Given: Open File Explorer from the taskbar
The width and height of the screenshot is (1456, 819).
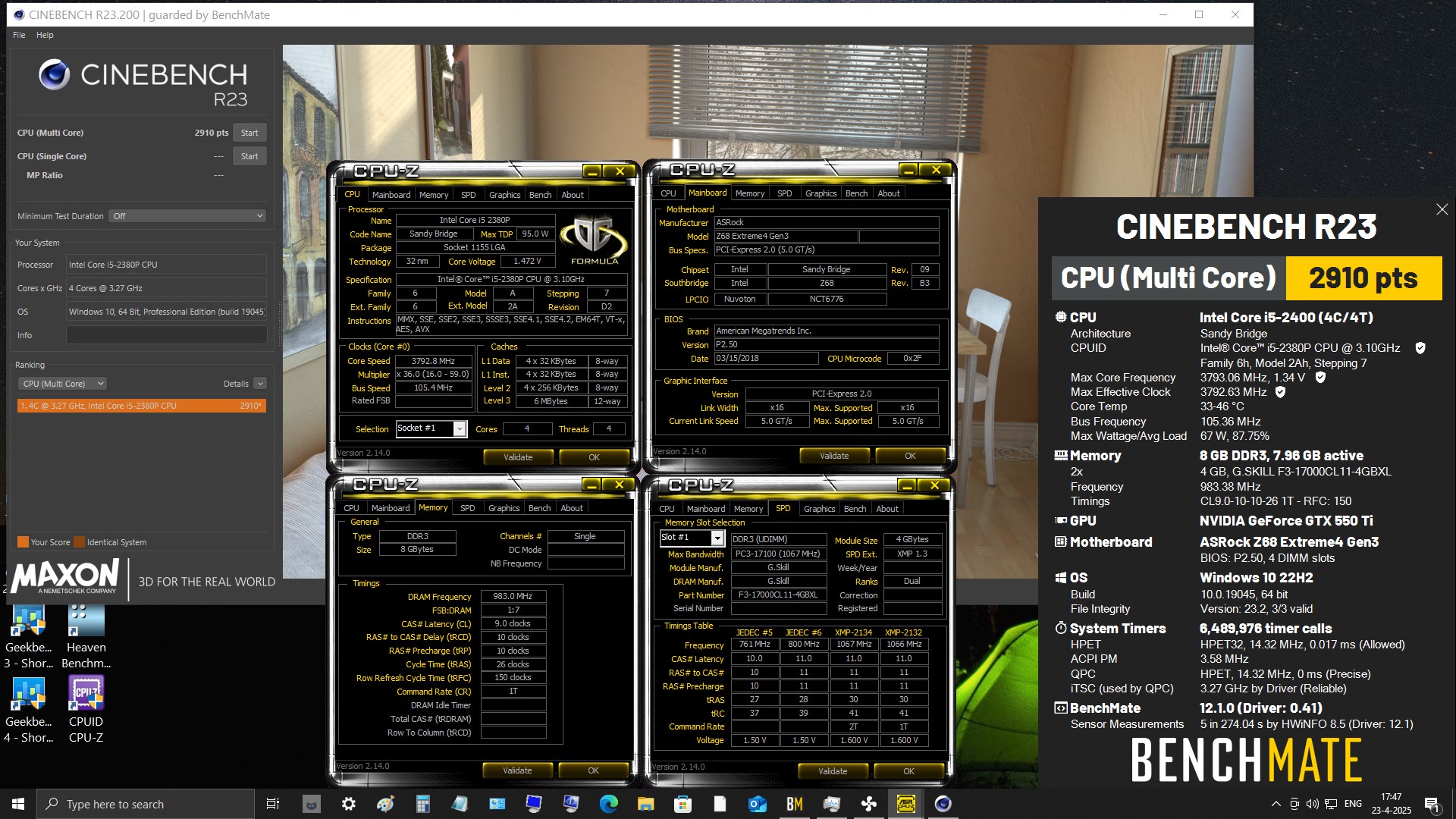Looking at the screenshot, I should [645, 804].
